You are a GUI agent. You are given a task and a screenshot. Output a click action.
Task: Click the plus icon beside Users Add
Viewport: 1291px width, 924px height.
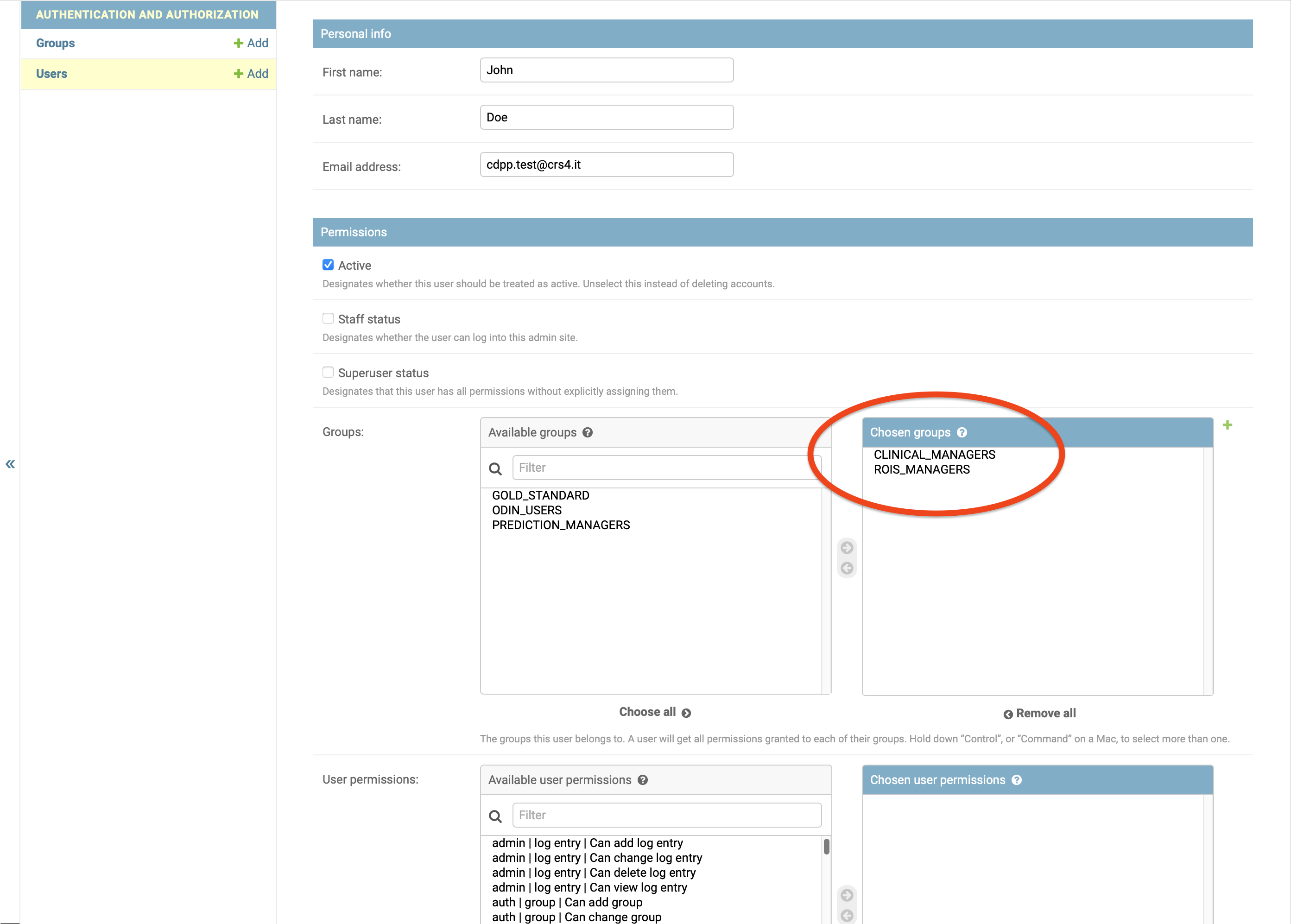pos(238,74)
